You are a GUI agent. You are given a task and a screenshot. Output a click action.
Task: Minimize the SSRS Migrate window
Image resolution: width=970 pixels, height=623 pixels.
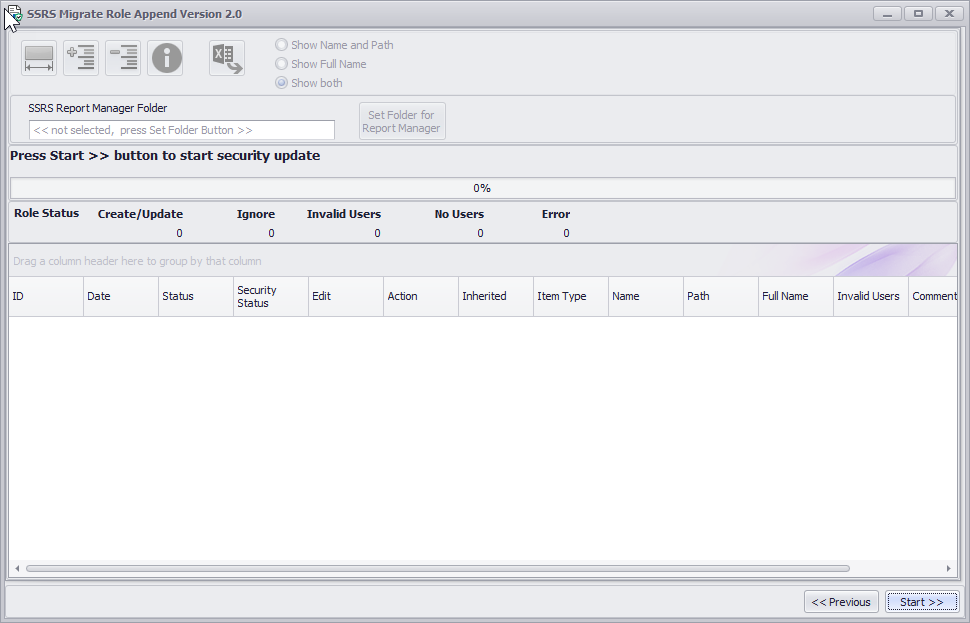pyautogui.click(x=887, y=14)
